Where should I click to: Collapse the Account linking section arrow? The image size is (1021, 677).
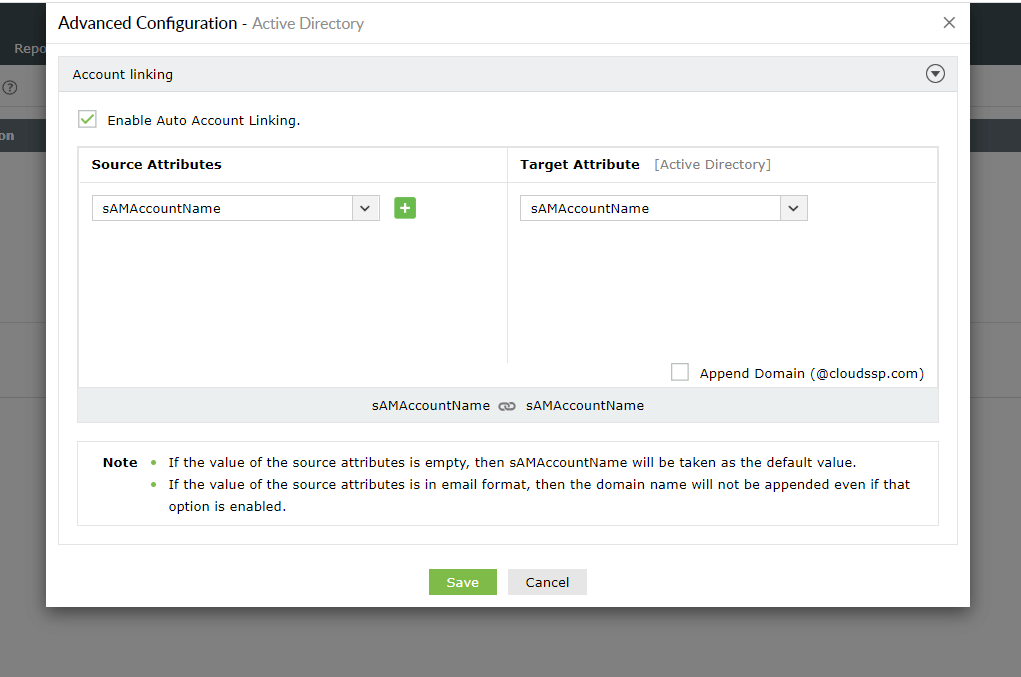click(935, 74)
